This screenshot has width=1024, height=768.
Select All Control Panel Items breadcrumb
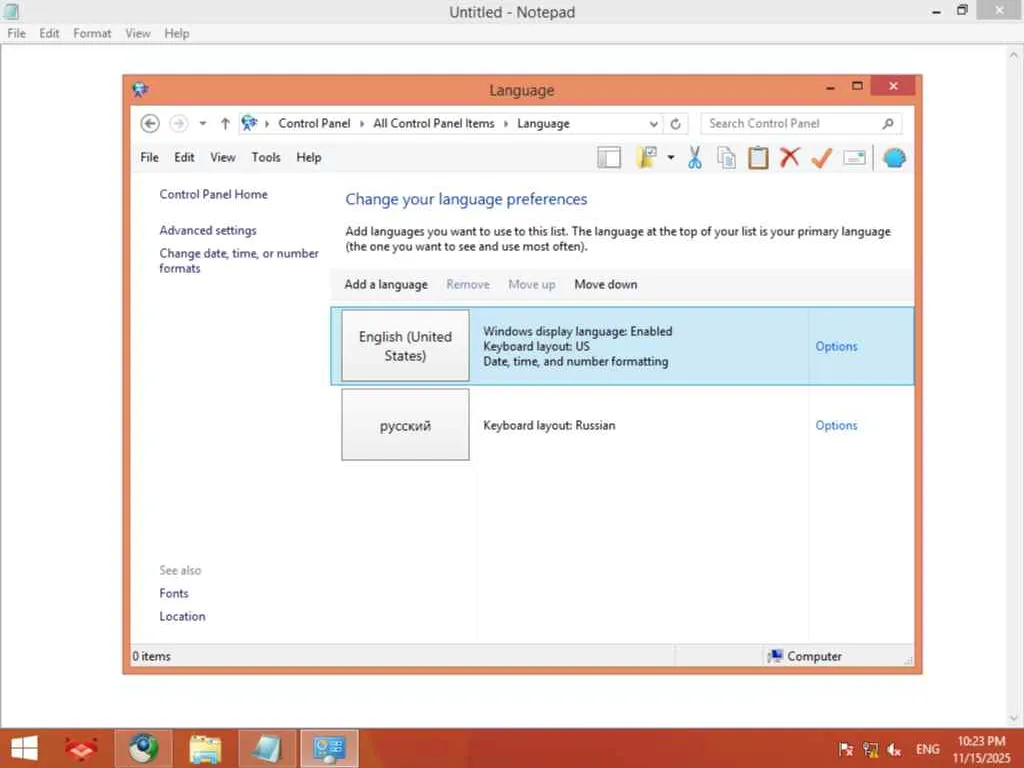(434, 123)
